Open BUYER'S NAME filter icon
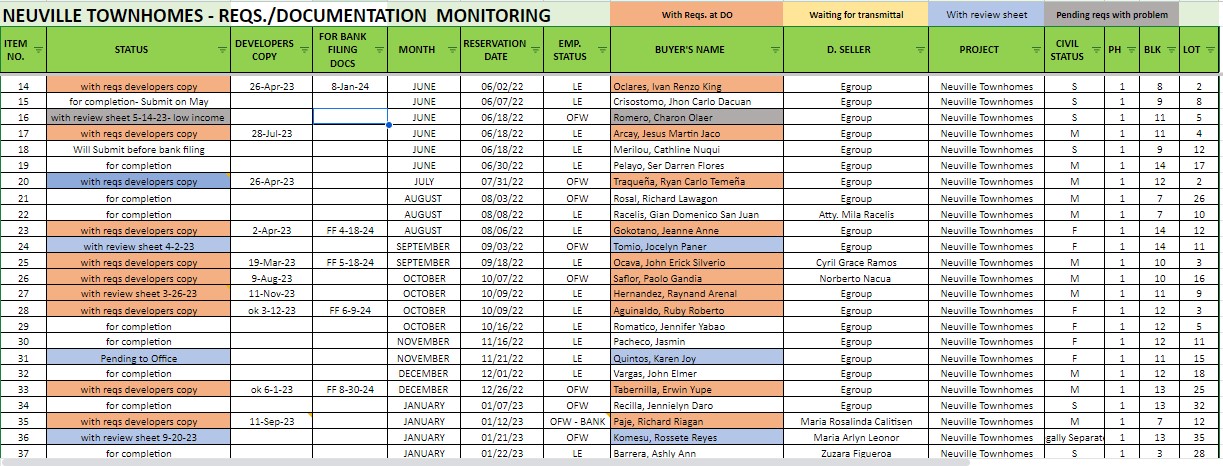Image resolution: width=1223 pixels, height=466 pixels. click(773, 49)
